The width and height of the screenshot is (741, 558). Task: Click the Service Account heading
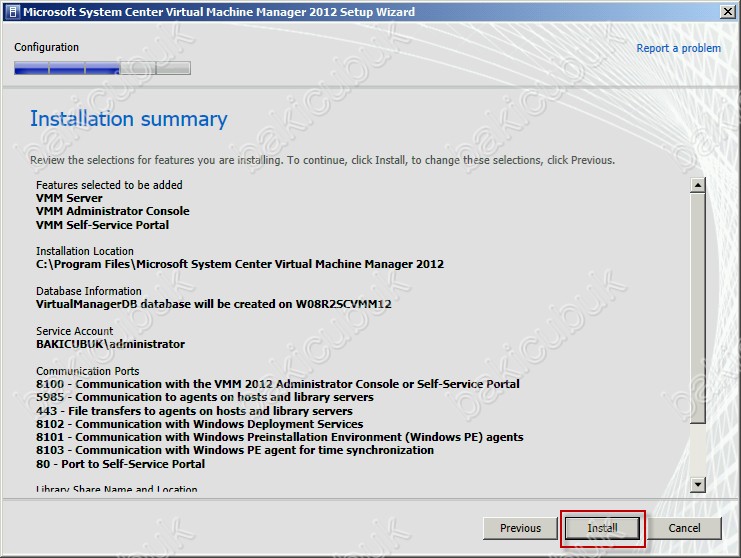(x=74, y=331)
